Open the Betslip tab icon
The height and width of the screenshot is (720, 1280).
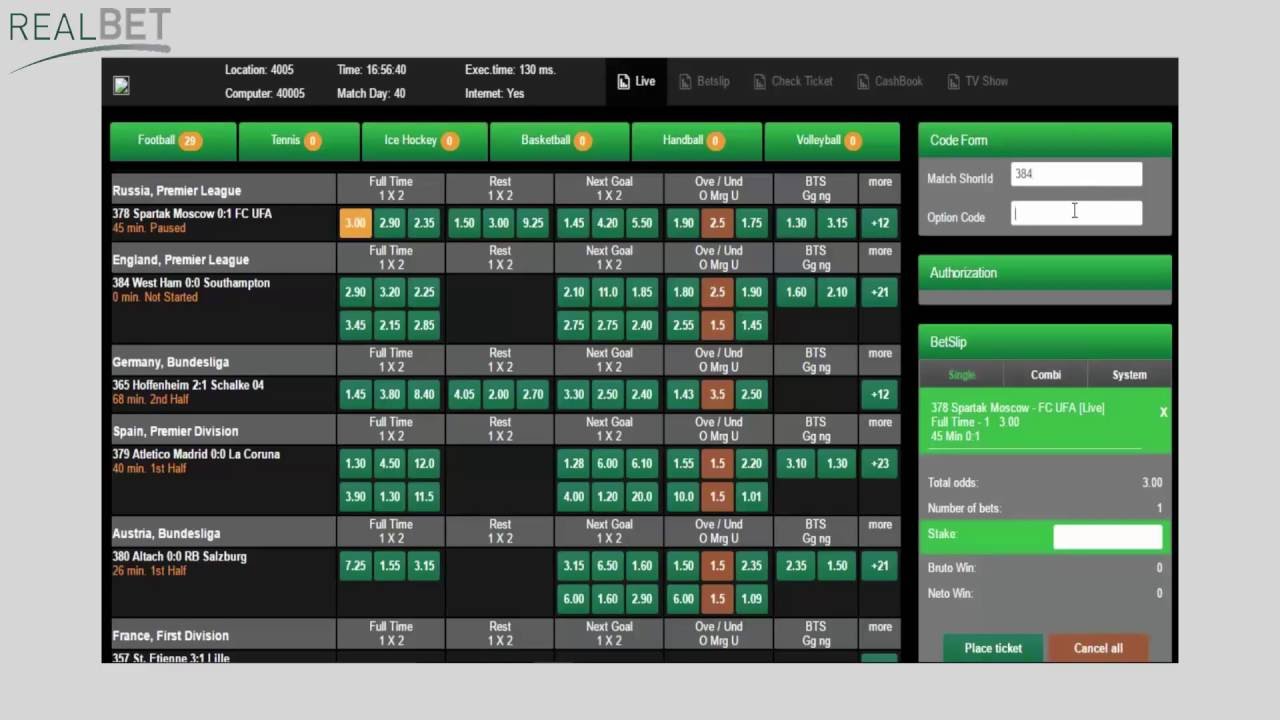coord(685,82)
